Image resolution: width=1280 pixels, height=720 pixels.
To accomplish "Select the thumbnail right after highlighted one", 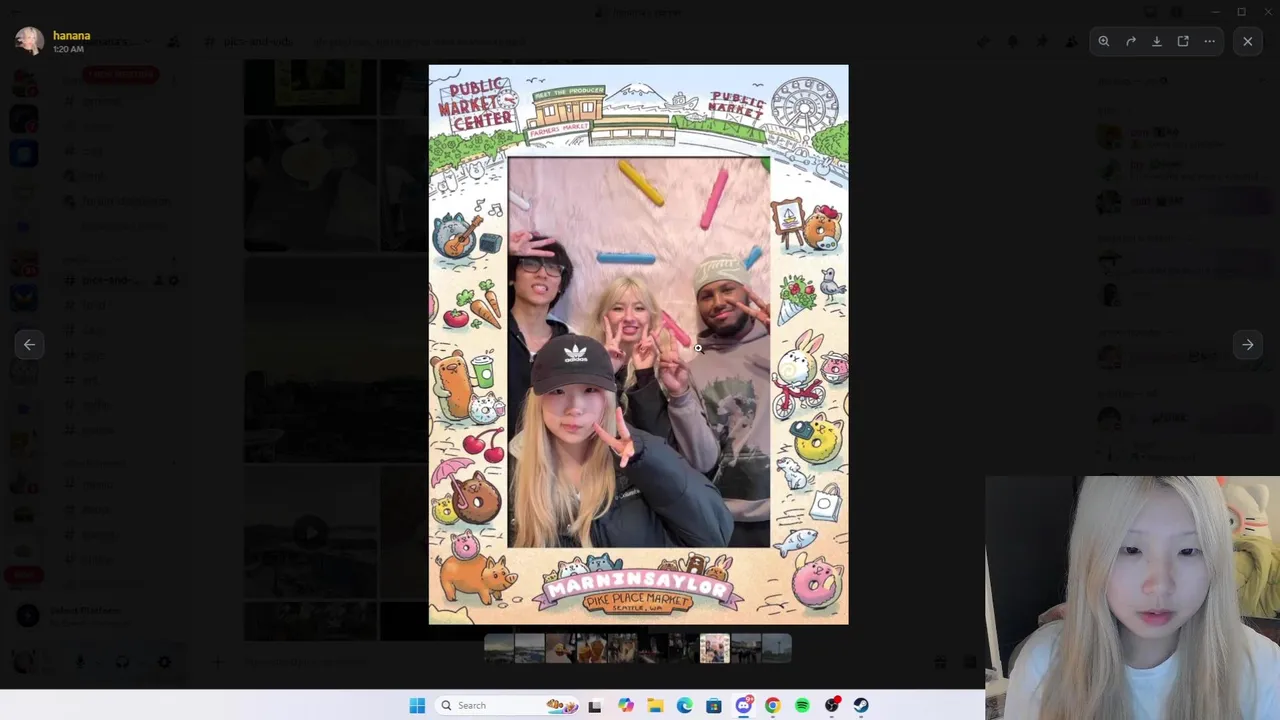I will (746, 648).
